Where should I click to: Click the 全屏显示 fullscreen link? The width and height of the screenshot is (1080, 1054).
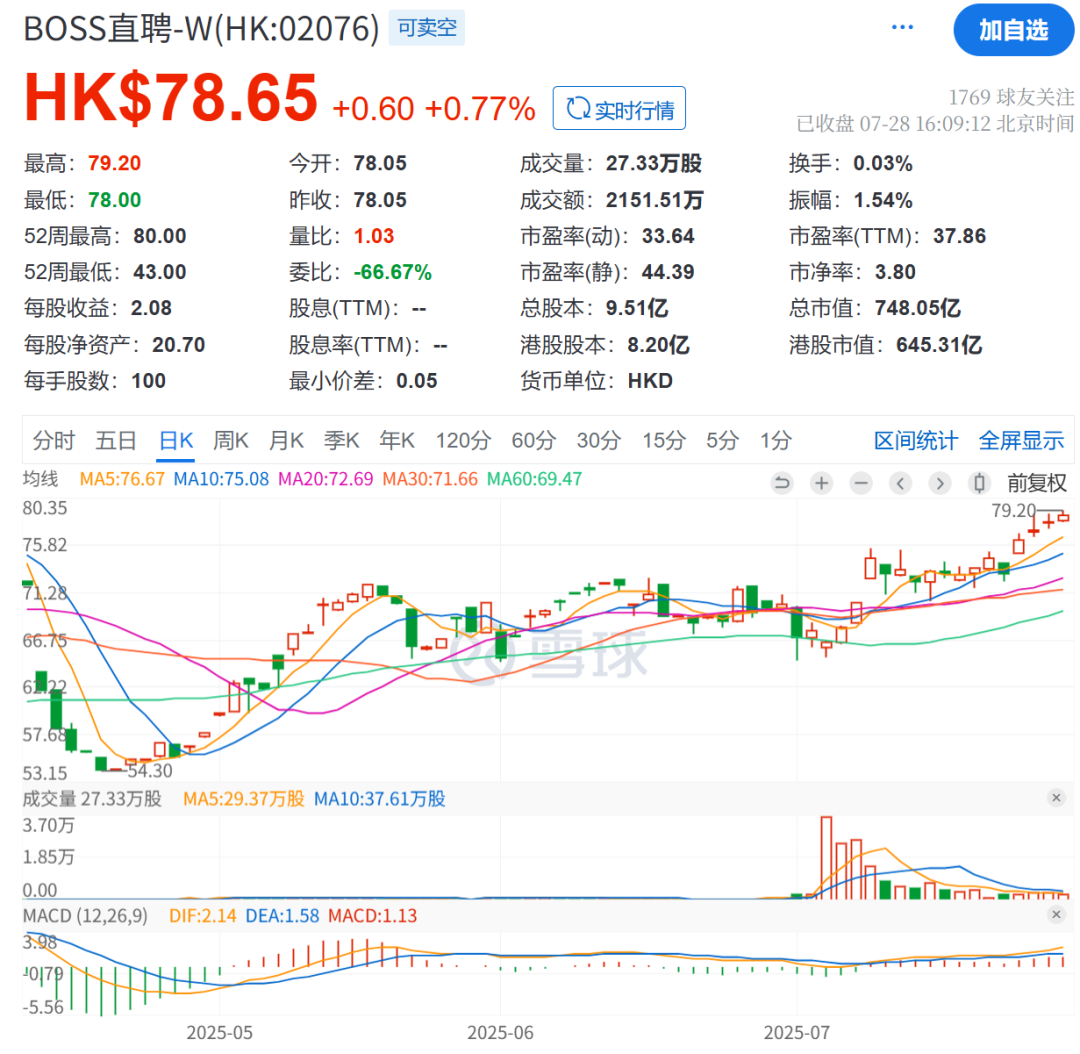click(1021, 440)
